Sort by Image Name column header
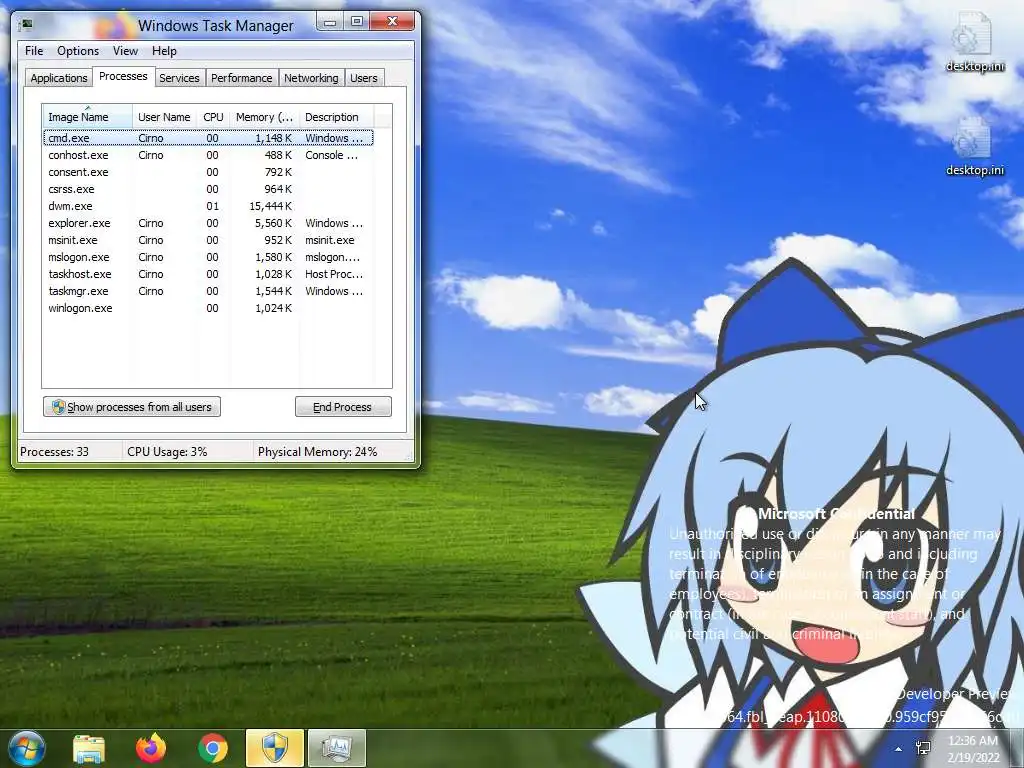This screenshot has height=768, width=1024. (x=87, y=117)
